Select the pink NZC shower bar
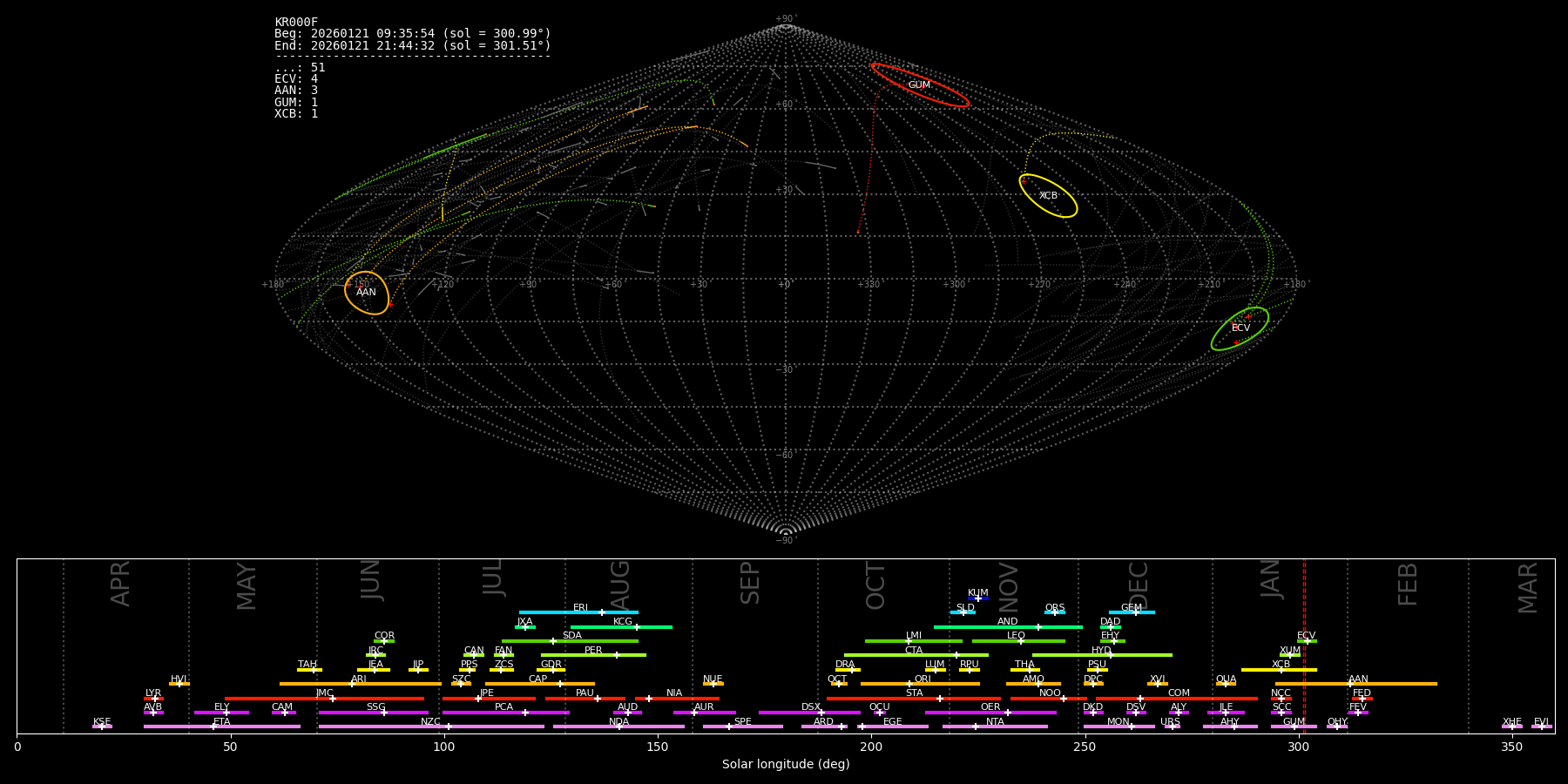This screenshot has height=784, width=1568. 431,727
